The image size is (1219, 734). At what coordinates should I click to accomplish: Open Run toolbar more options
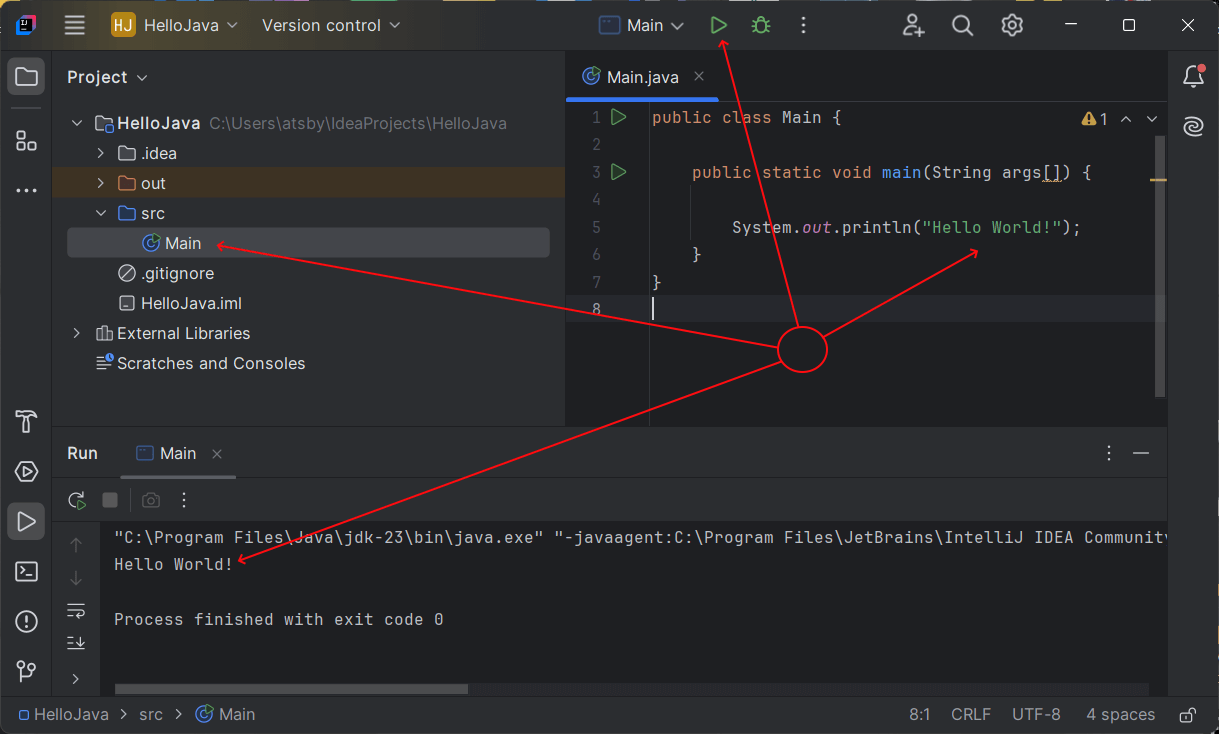184,500
